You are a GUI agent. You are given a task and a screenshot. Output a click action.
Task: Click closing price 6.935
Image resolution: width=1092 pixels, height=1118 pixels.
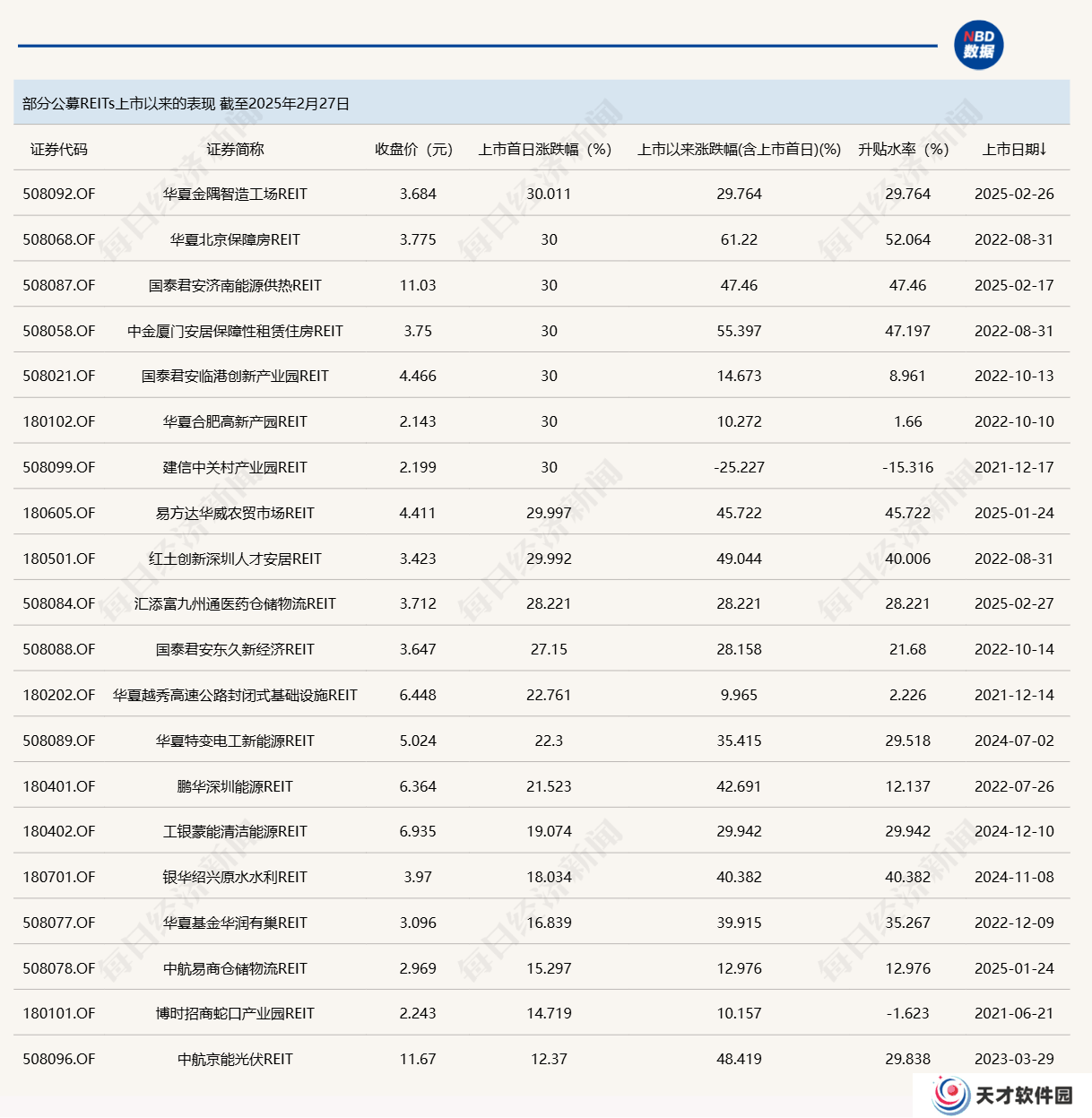tap(418, 832)
